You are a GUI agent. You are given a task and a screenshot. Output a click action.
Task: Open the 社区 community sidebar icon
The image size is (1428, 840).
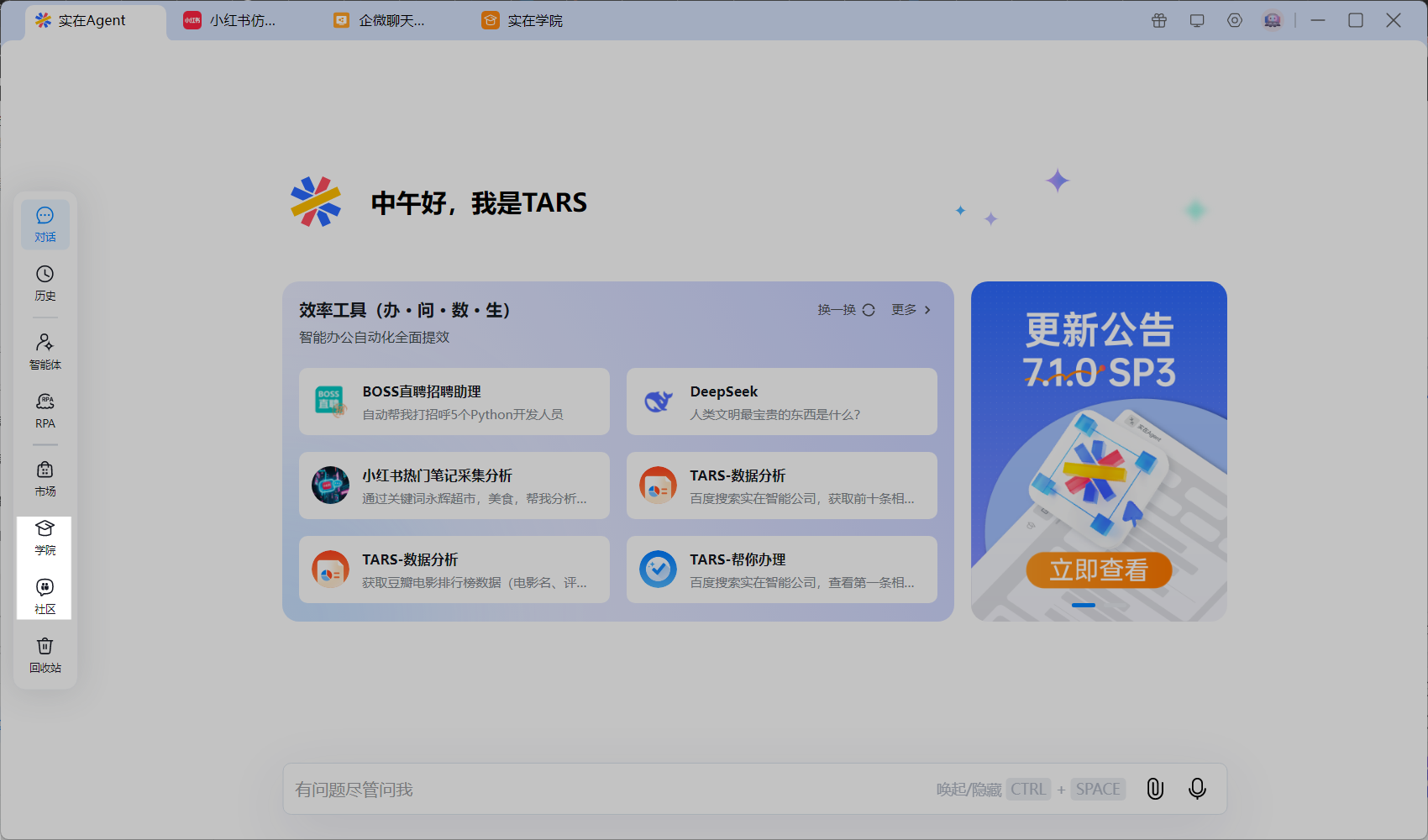45,596
